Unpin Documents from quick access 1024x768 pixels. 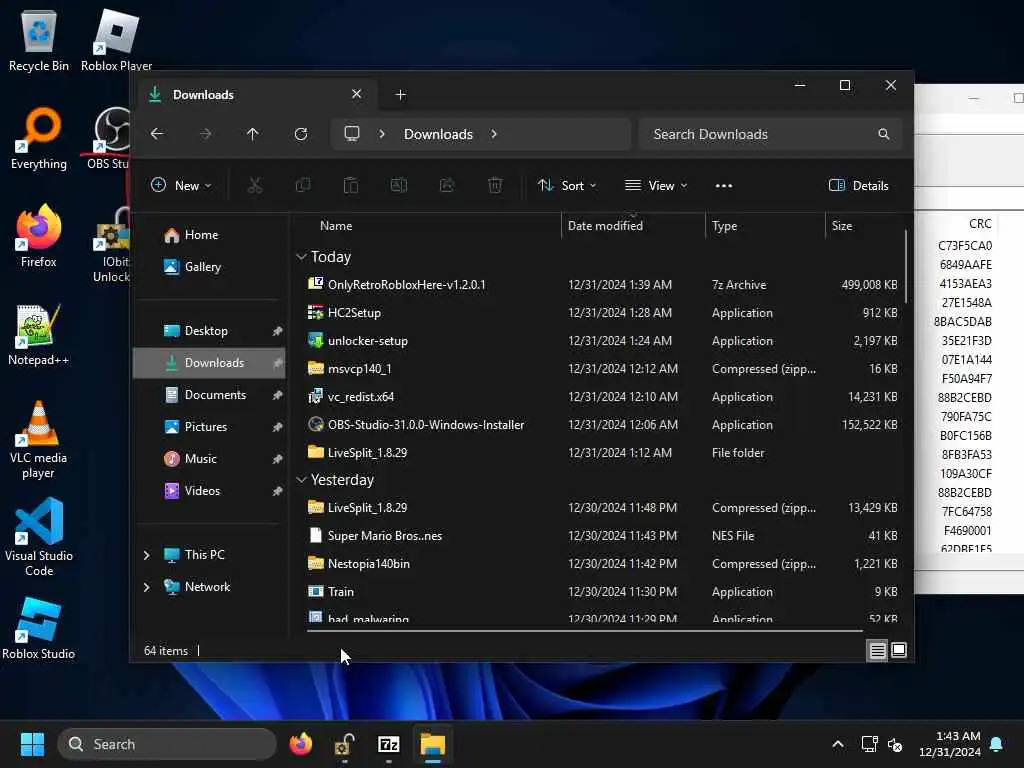(x=277, y=395)
